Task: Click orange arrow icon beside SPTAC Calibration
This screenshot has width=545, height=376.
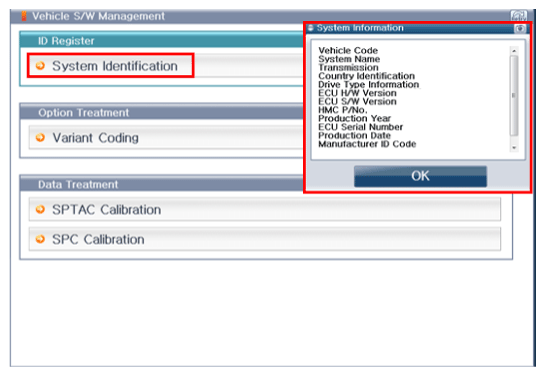Action: point(40,210)
